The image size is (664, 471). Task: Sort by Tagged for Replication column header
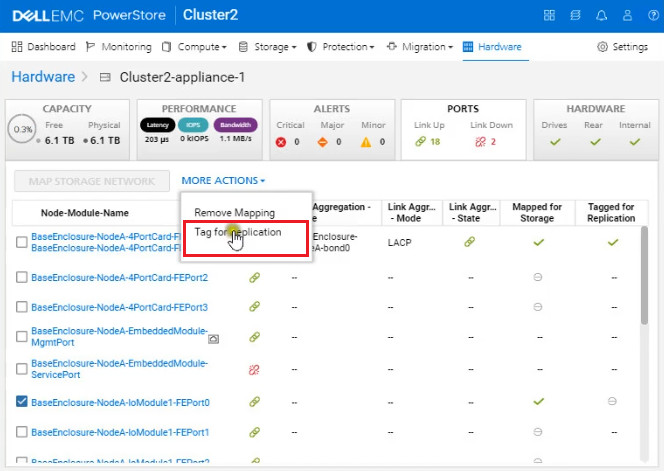tap(611, 213)
